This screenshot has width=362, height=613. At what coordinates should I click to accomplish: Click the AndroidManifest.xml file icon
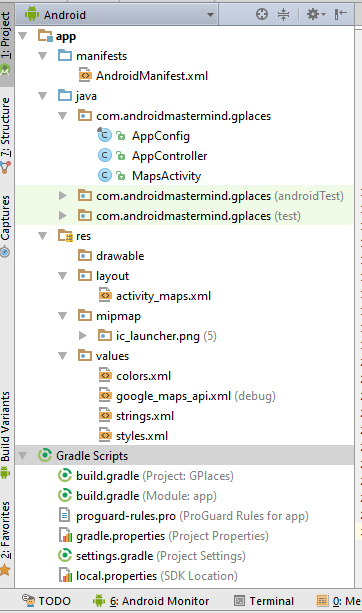click(85, 75)
